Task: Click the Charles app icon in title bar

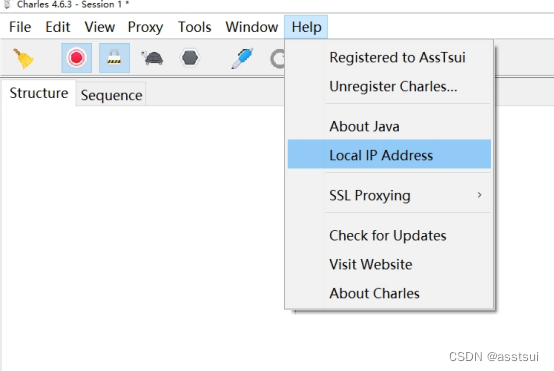Action: (7, 4)
